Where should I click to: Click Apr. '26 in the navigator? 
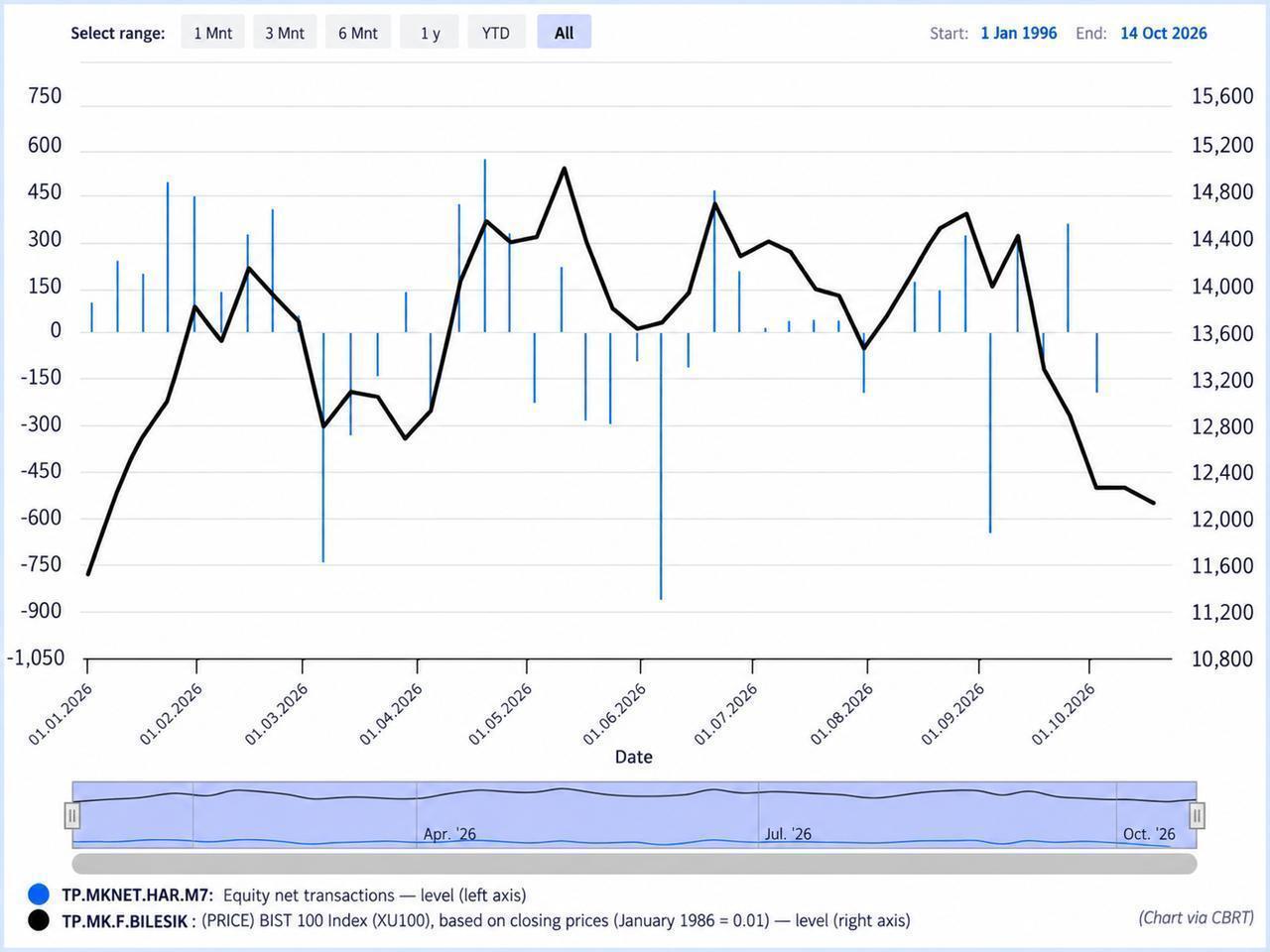click(449, 834)
